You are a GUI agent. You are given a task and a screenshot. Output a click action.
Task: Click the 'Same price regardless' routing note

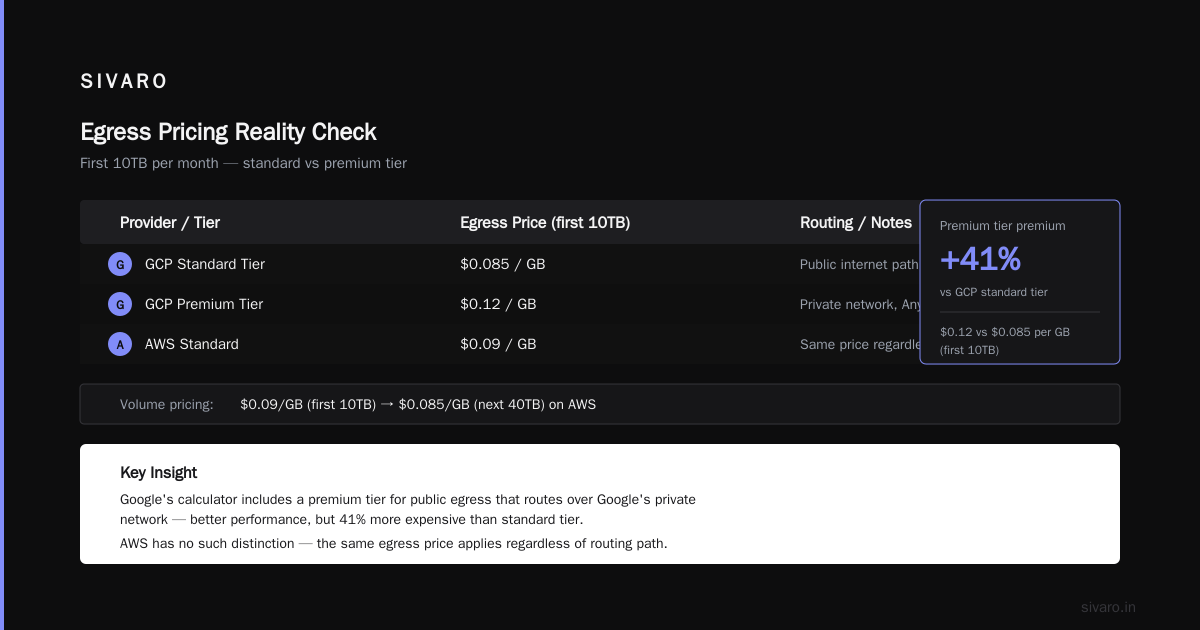click(x=859, y=345)
